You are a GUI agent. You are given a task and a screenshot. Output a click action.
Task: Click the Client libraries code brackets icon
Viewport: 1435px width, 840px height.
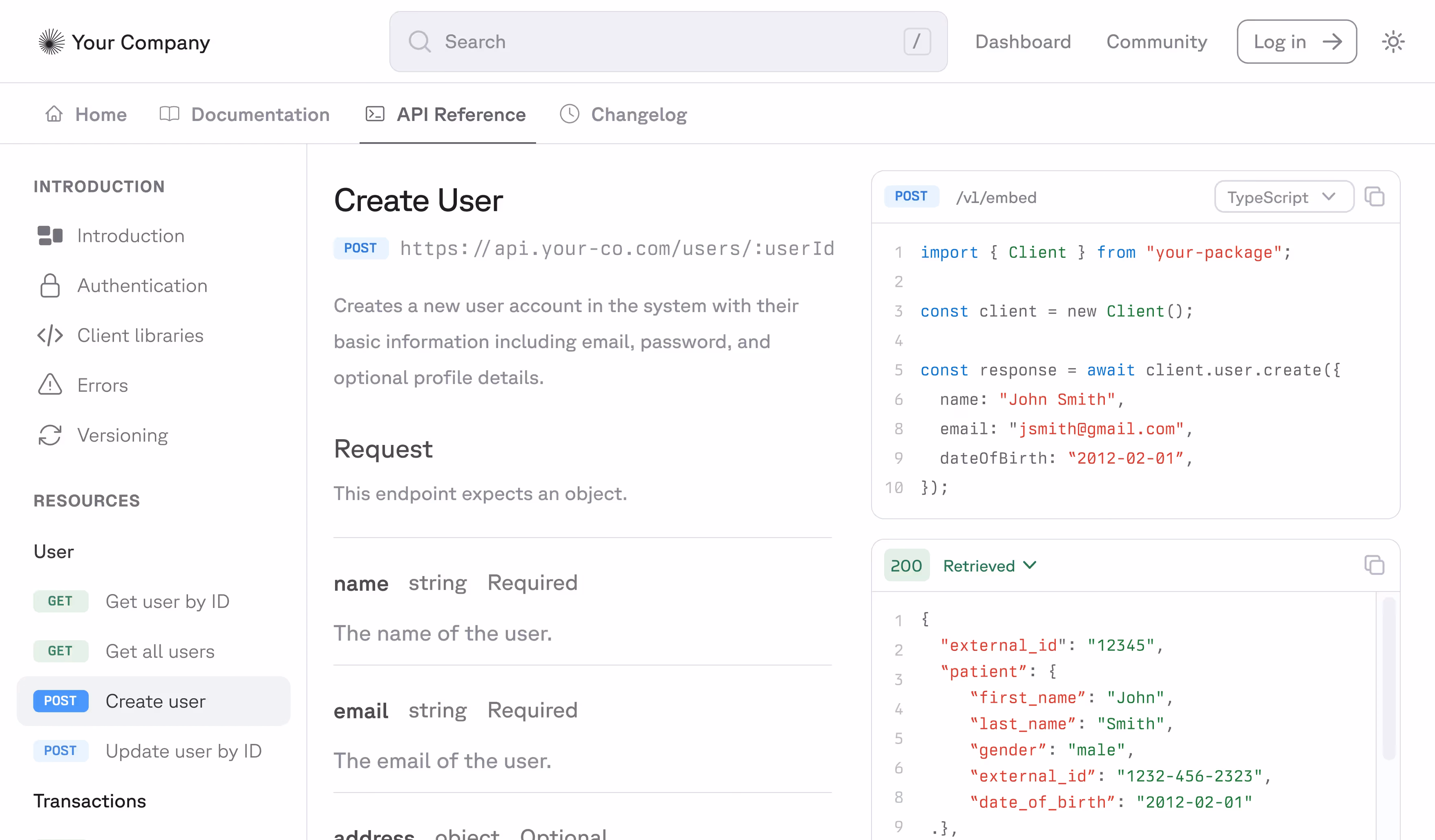click(x=50, y=335)
